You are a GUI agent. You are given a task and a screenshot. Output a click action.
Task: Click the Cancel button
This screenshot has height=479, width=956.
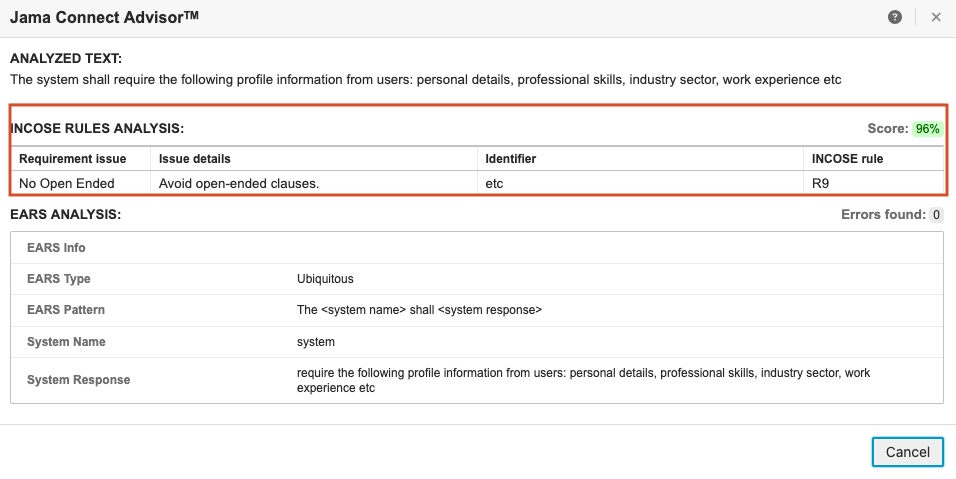[x=907, y=452]
